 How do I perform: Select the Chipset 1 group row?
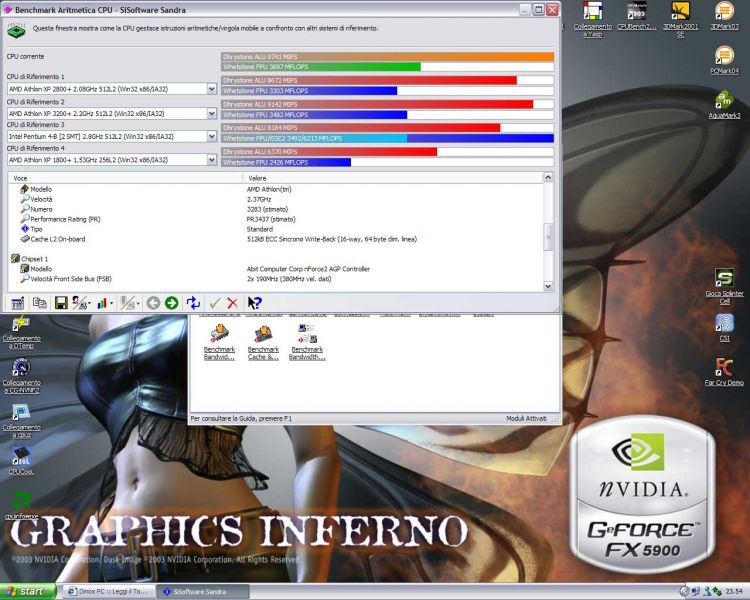point(276,259)
